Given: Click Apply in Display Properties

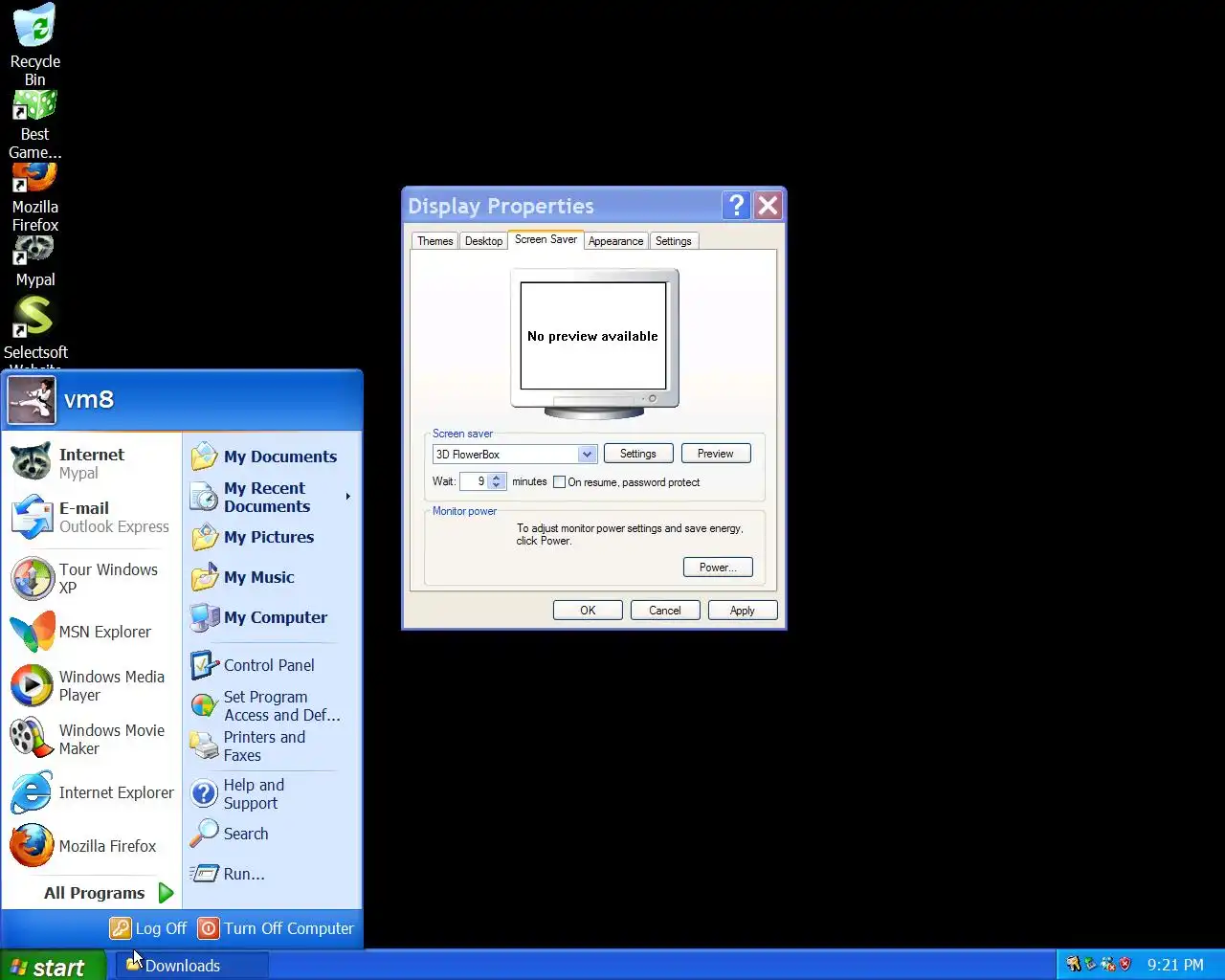Looking at the screenshot, I should click(x=743, y=611).
